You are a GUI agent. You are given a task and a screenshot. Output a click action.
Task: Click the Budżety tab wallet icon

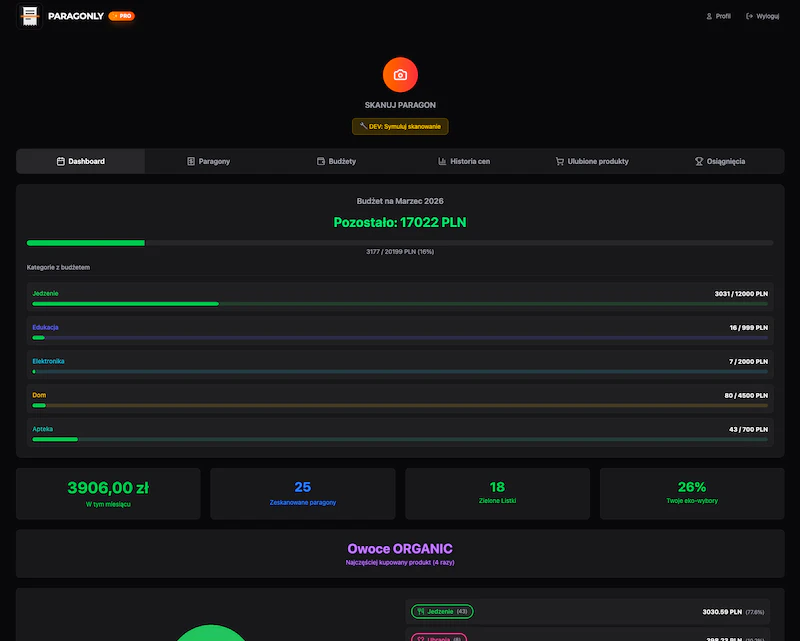321,161
